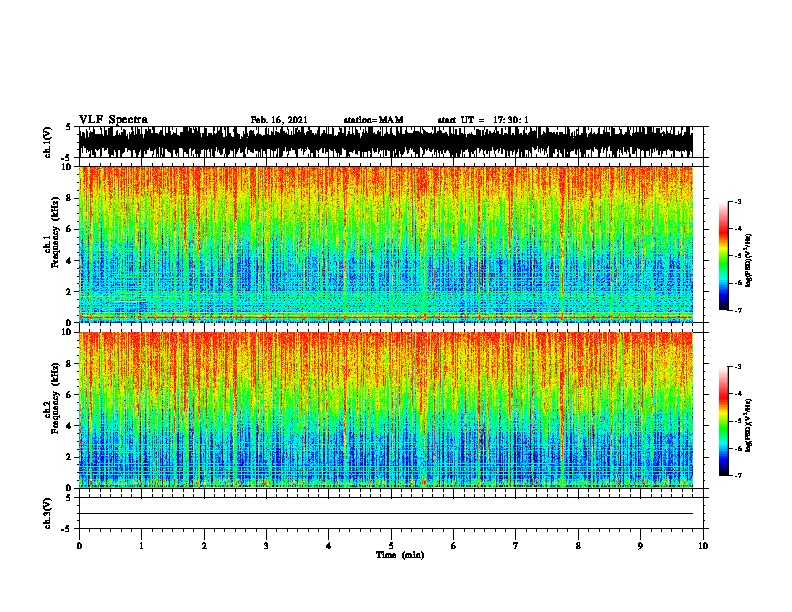792x612 pixels.
Task: Click time axis tick label "8"
Action: (578, 546)
